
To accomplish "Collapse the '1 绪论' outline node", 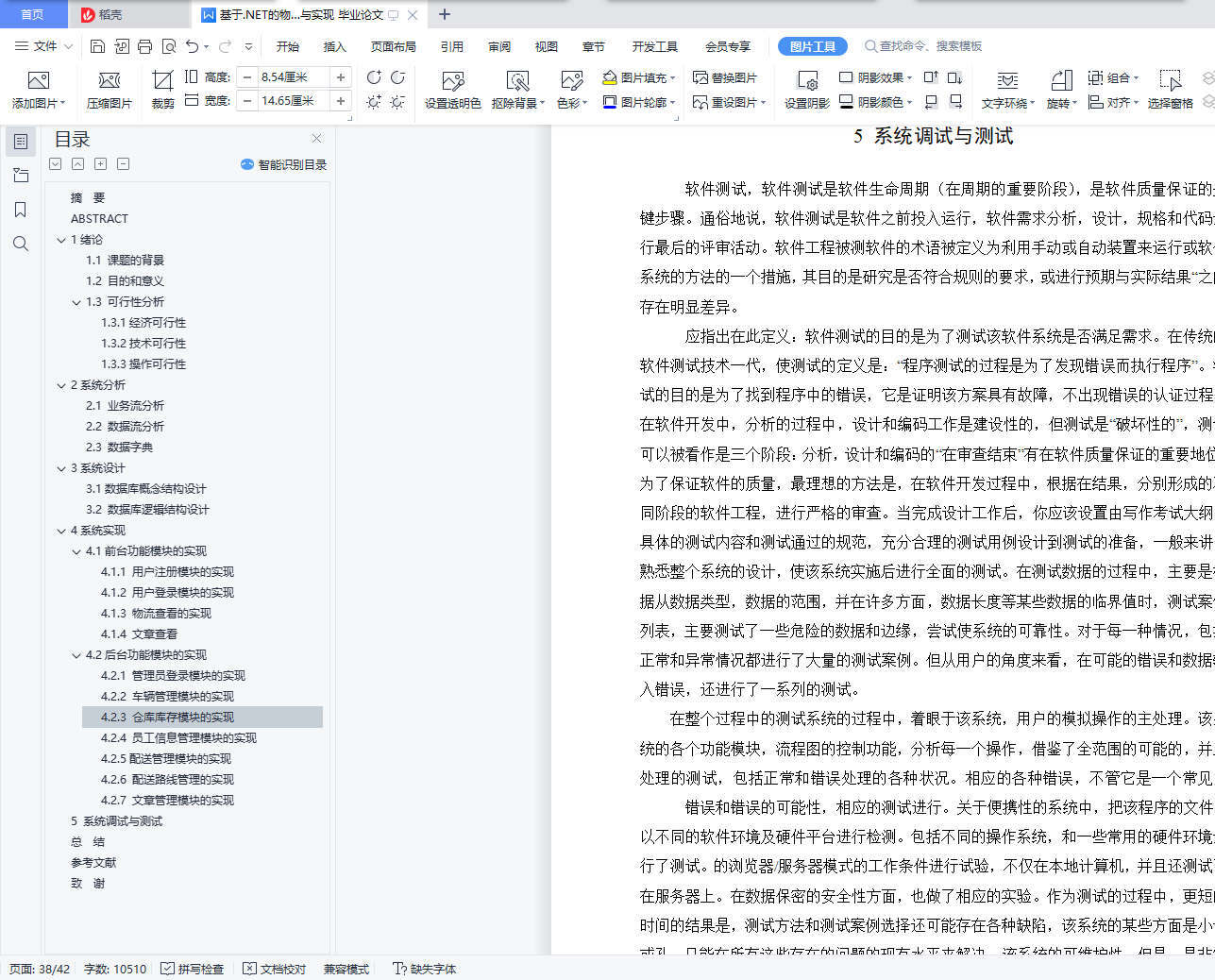I will click(x=61, y=240).
